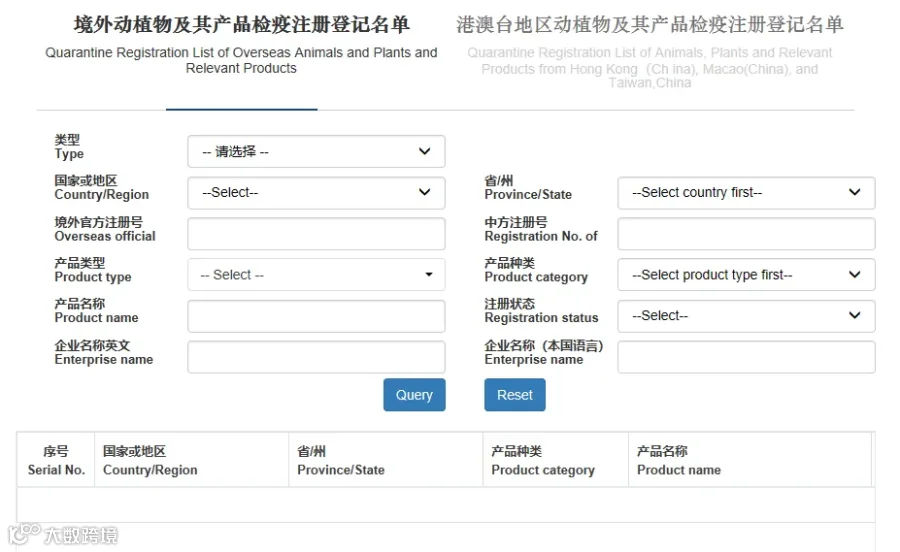Click the Province/State table column header
Screen dimensions: 900x552
(386, 460)
